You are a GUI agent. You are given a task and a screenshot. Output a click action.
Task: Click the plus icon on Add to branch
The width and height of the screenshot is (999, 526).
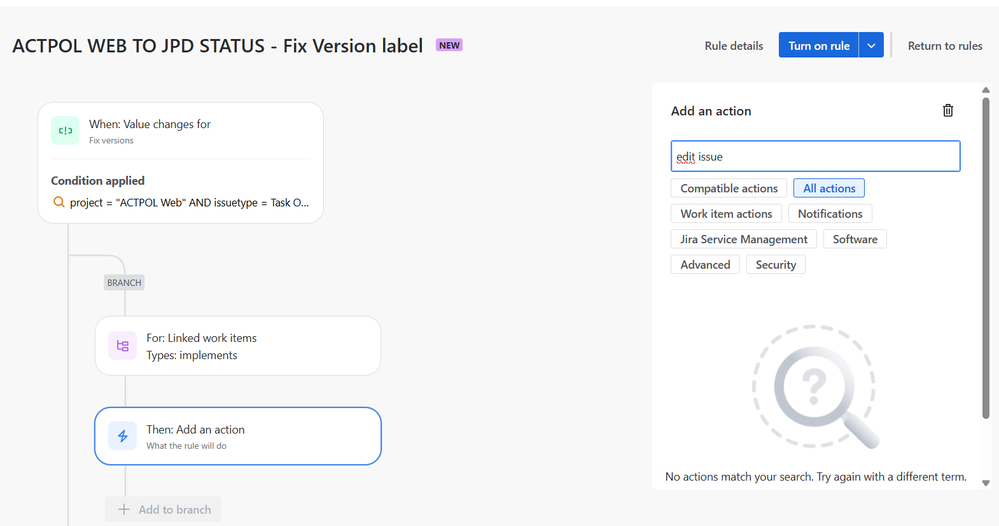click(x=124, y=509)
